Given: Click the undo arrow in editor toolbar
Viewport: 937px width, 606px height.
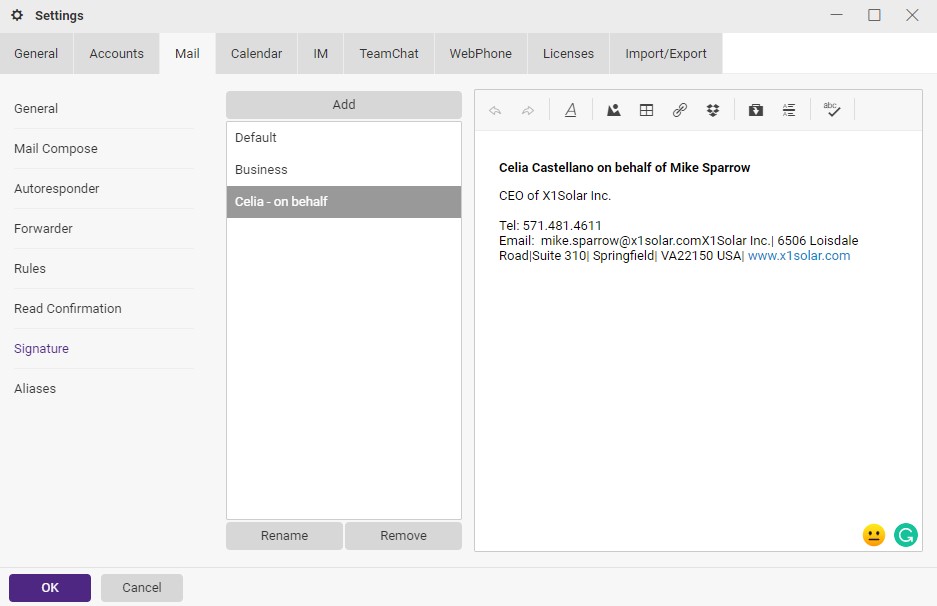Looking at the screenshot, I should point(495,111).
